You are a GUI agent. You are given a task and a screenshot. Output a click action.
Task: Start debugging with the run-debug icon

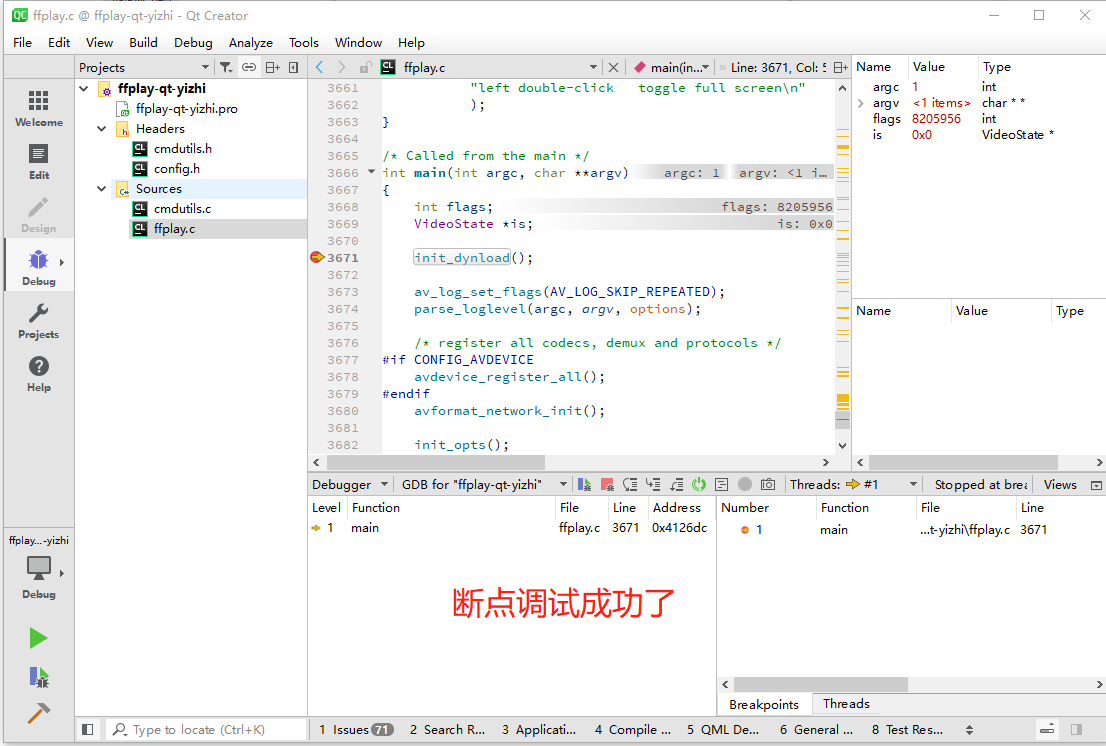38,677
